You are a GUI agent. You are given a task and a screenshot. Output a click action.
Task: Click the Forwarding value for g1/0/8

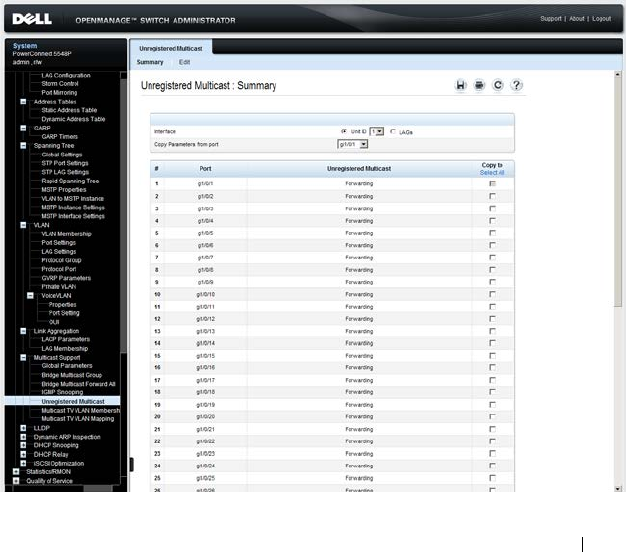coord(359,270)
